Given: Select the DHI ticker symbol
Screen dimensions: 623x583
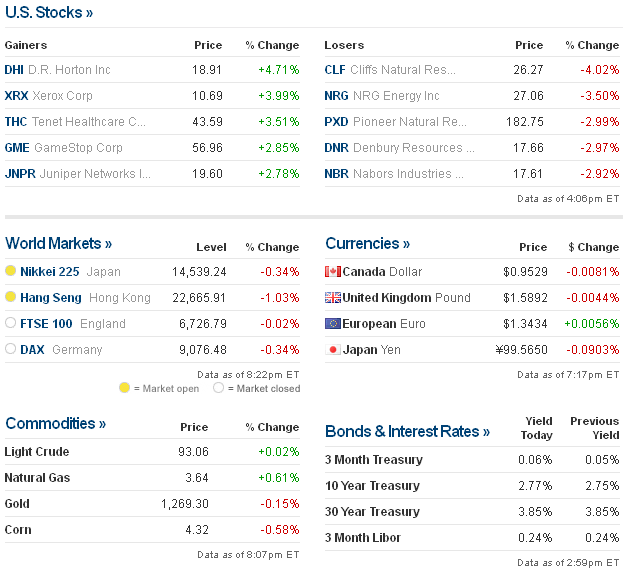Looking at the screenshot, I should [x=14, y=70].
